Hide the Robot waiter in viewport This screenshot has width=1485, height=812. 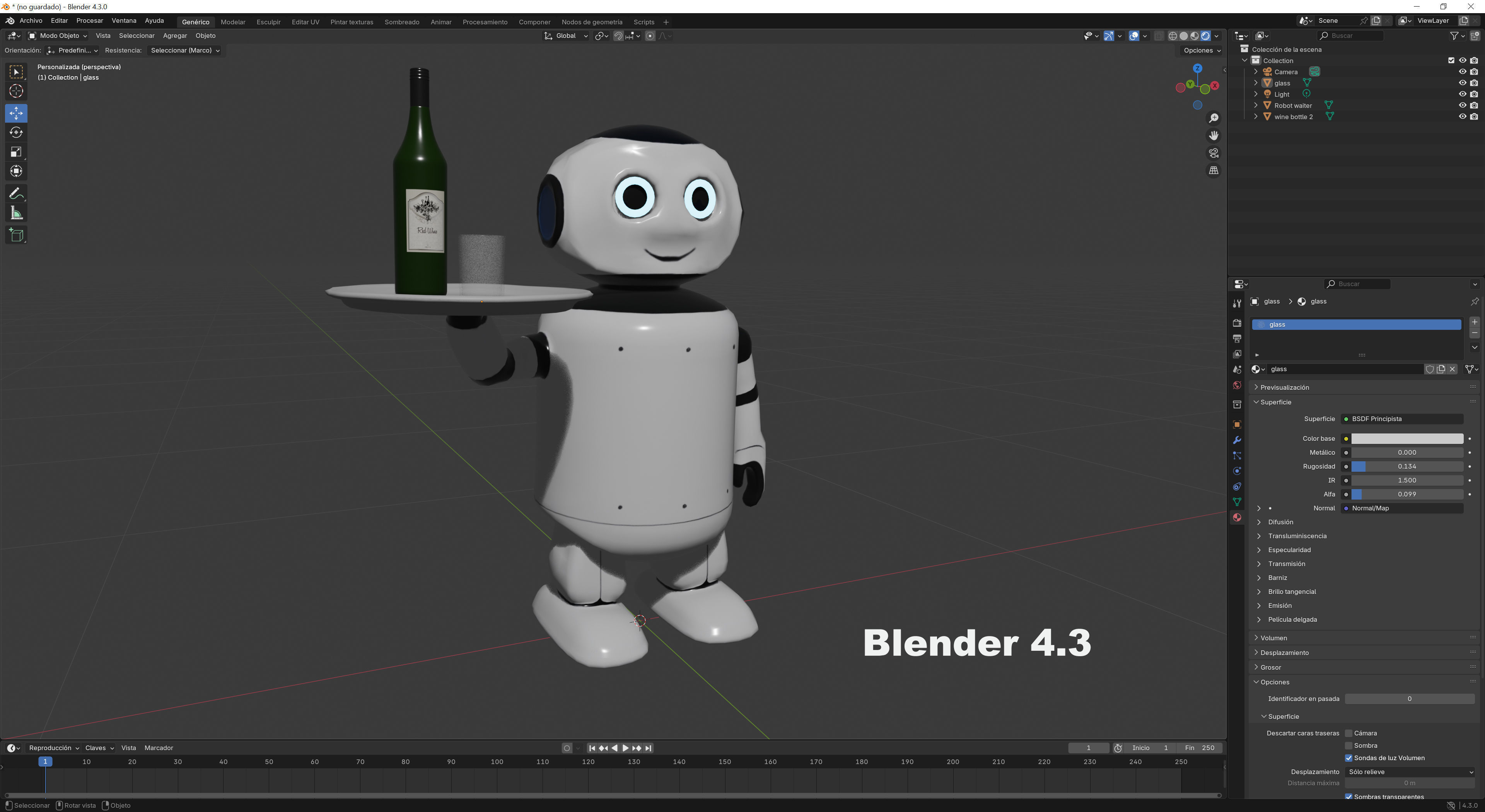1462,106
